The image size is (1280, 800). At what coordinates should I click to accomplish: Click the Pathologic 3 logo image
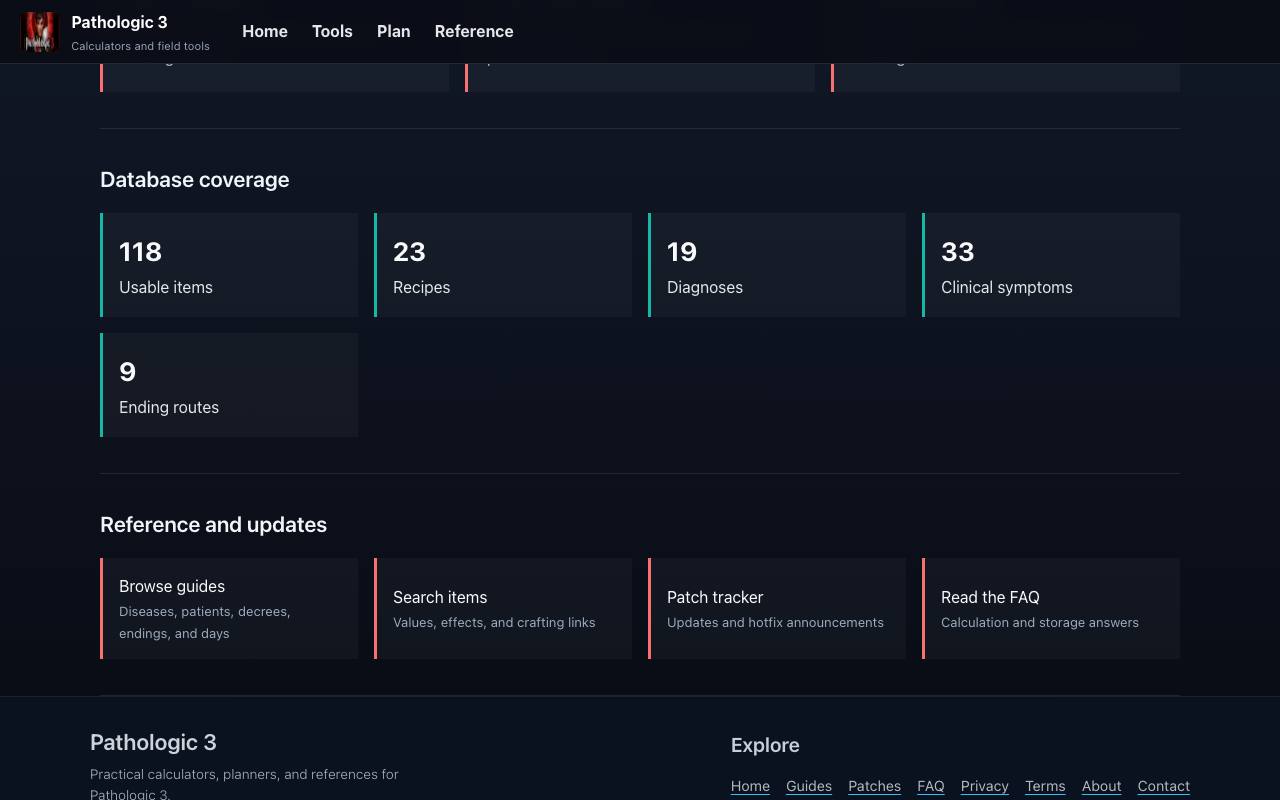(x=40, y=32)
